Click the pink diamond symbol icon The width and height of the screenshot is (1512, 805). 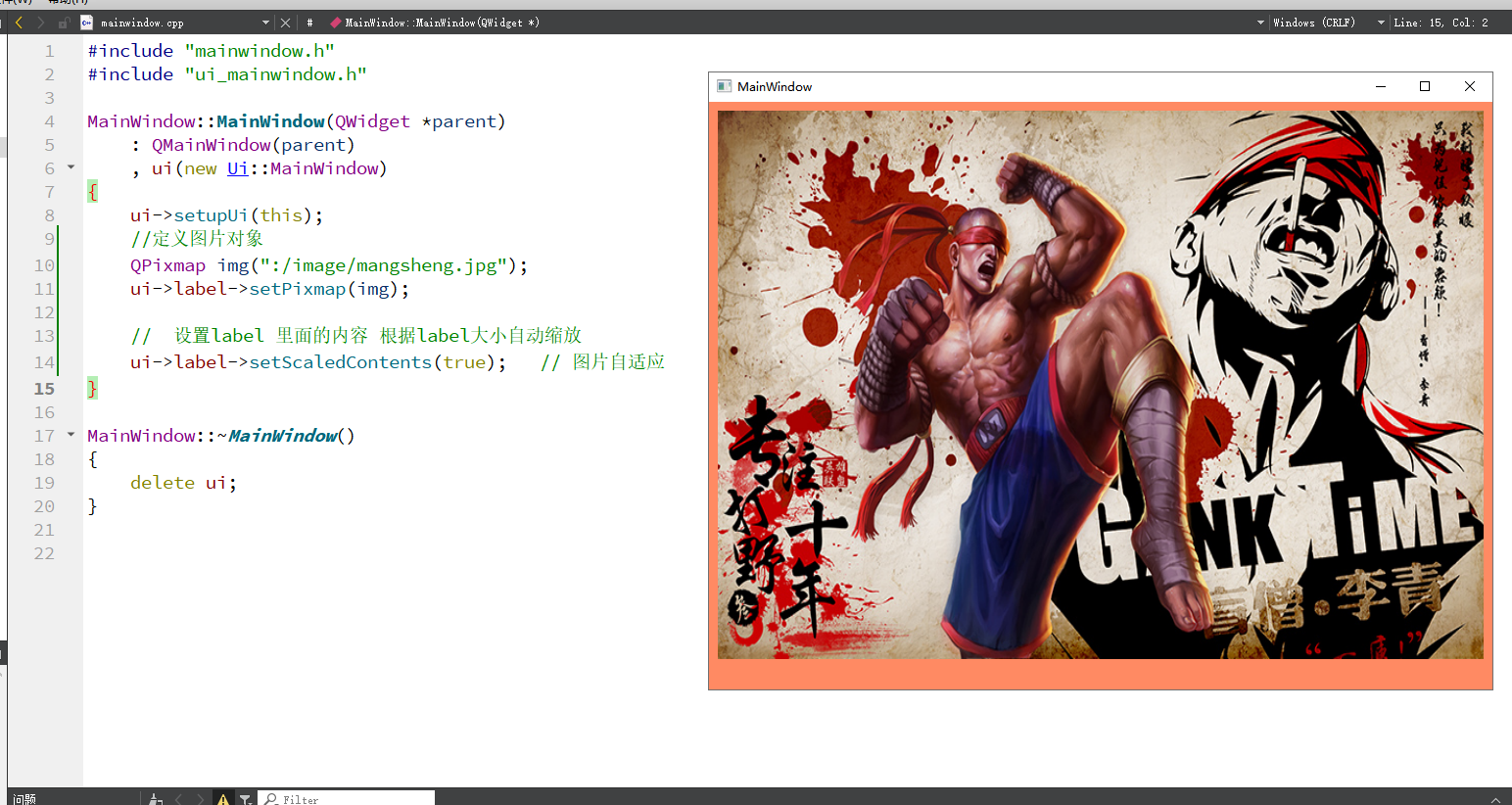click(x=336, y=22)
